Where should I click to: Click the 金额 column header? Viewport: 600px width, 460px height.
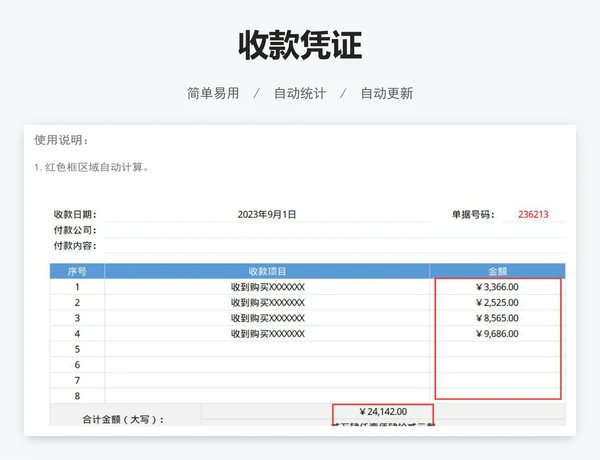point(497,271)
